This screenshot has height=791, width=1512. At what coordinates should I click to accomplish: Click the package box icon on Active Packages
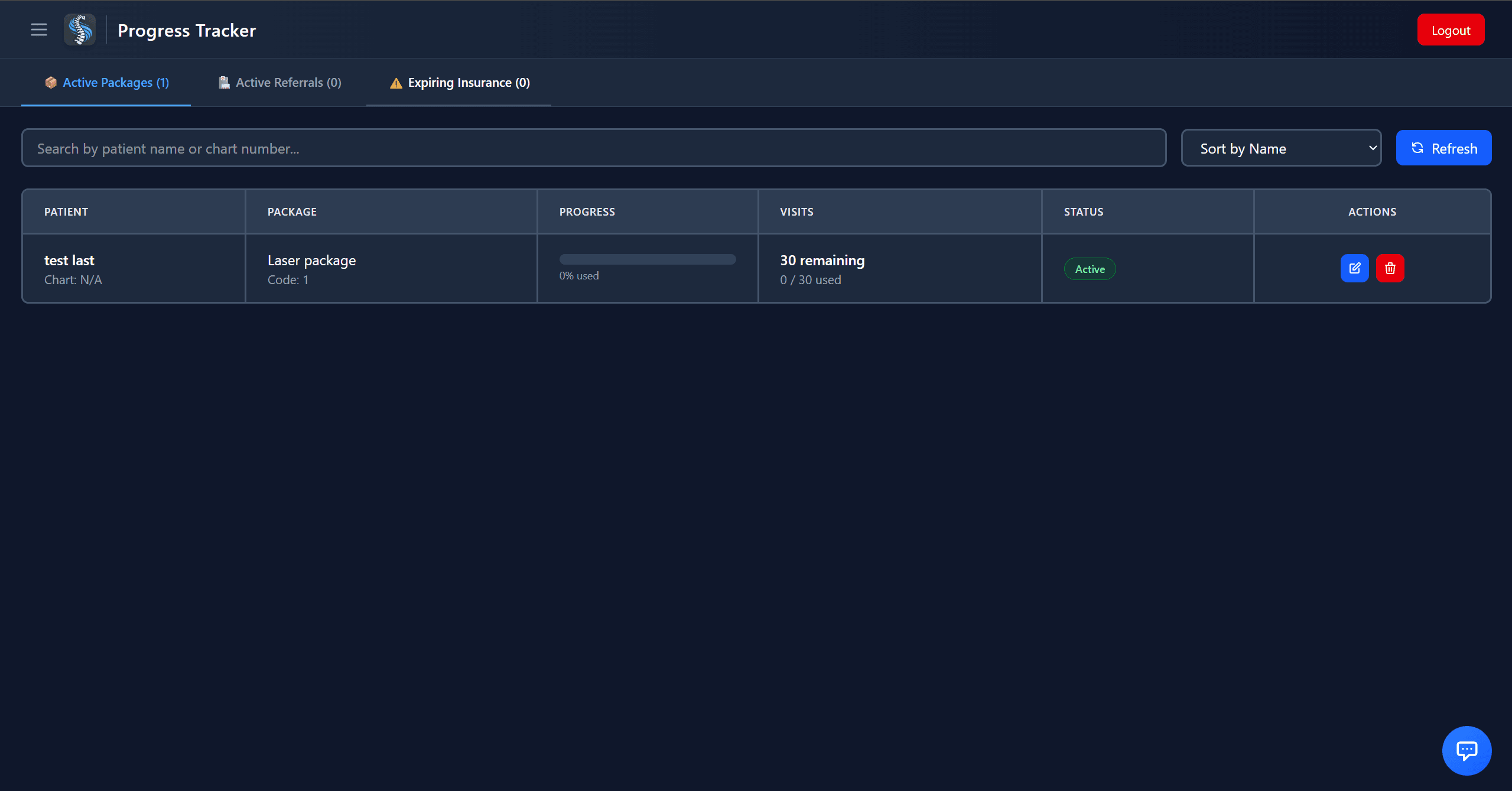tap(51, 82)
